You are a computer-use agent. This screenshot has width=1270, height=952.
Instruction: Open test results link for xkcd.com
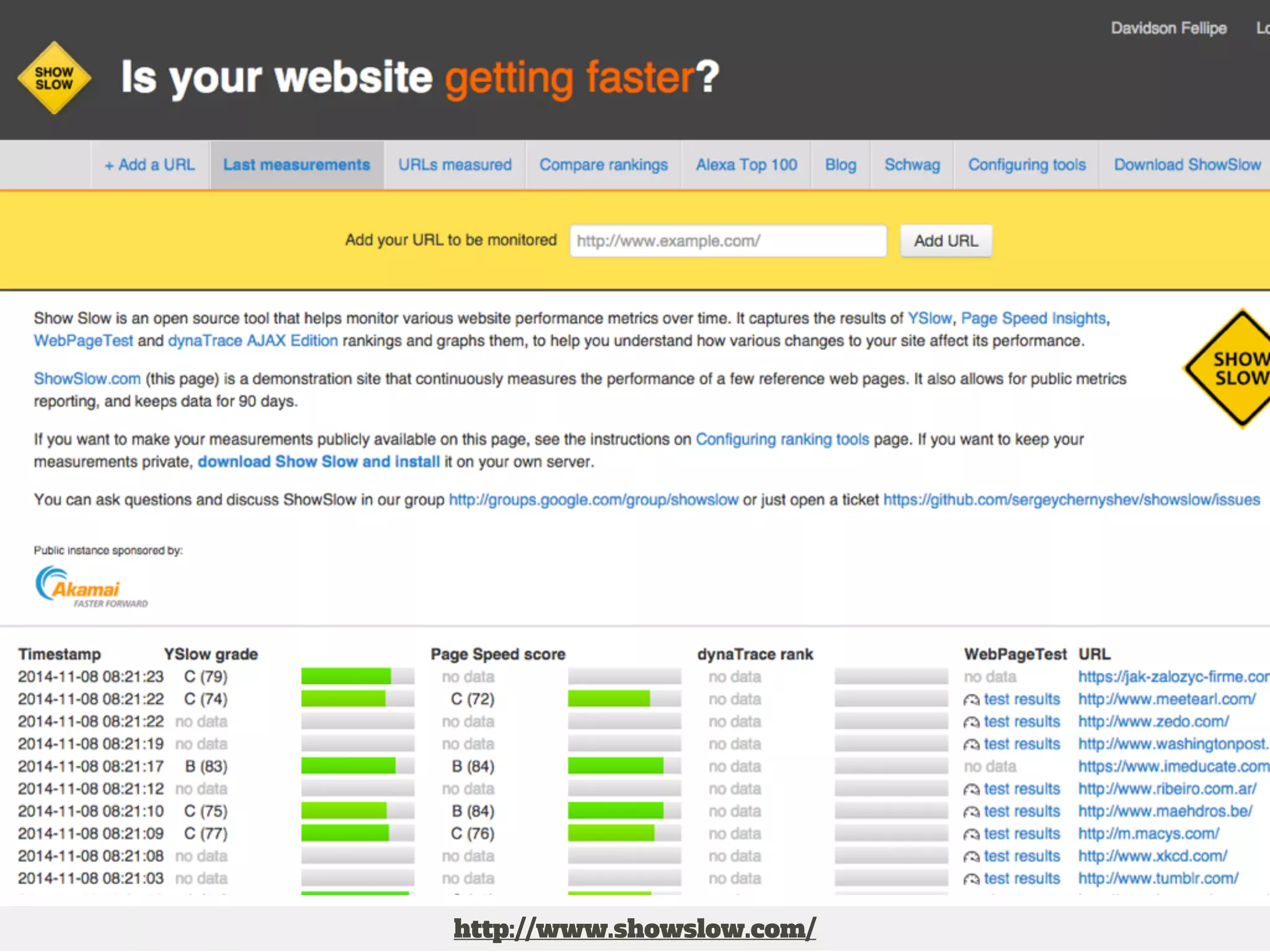1022,856
